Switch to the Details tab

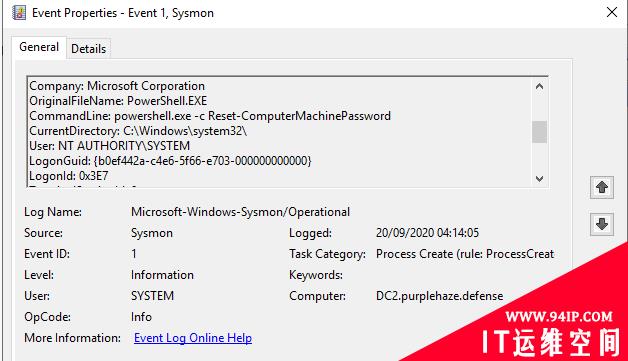[89, 49]
